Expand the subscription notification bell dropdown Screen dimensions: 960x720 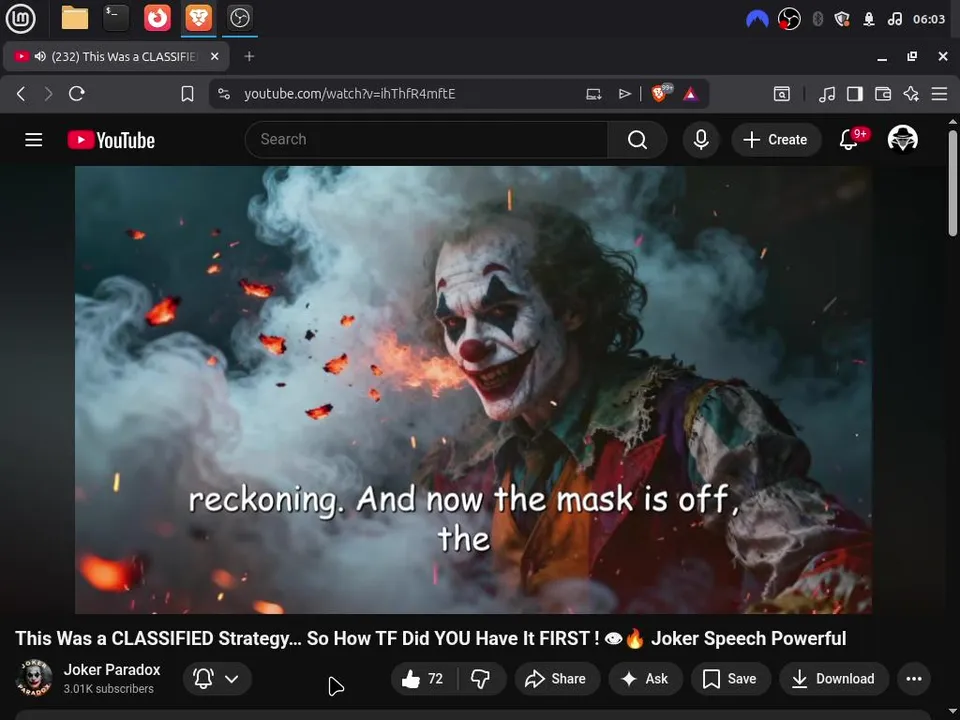click(217, 678)
